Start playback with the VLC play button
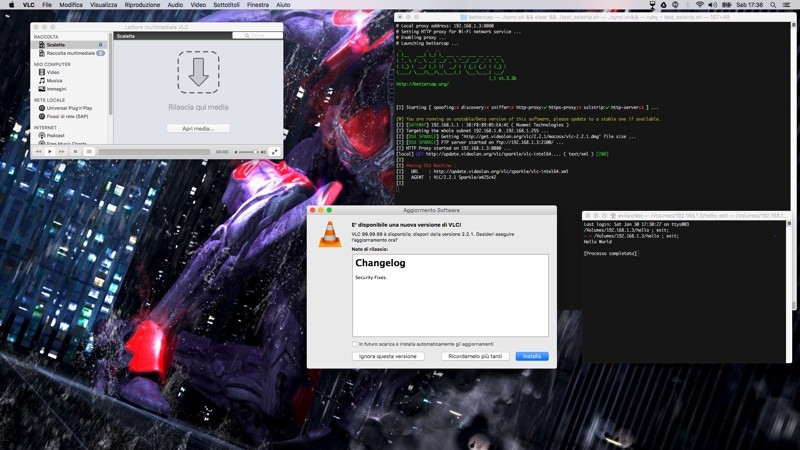Viewport: 800px width, 450px height. click(x=49, y=152)
